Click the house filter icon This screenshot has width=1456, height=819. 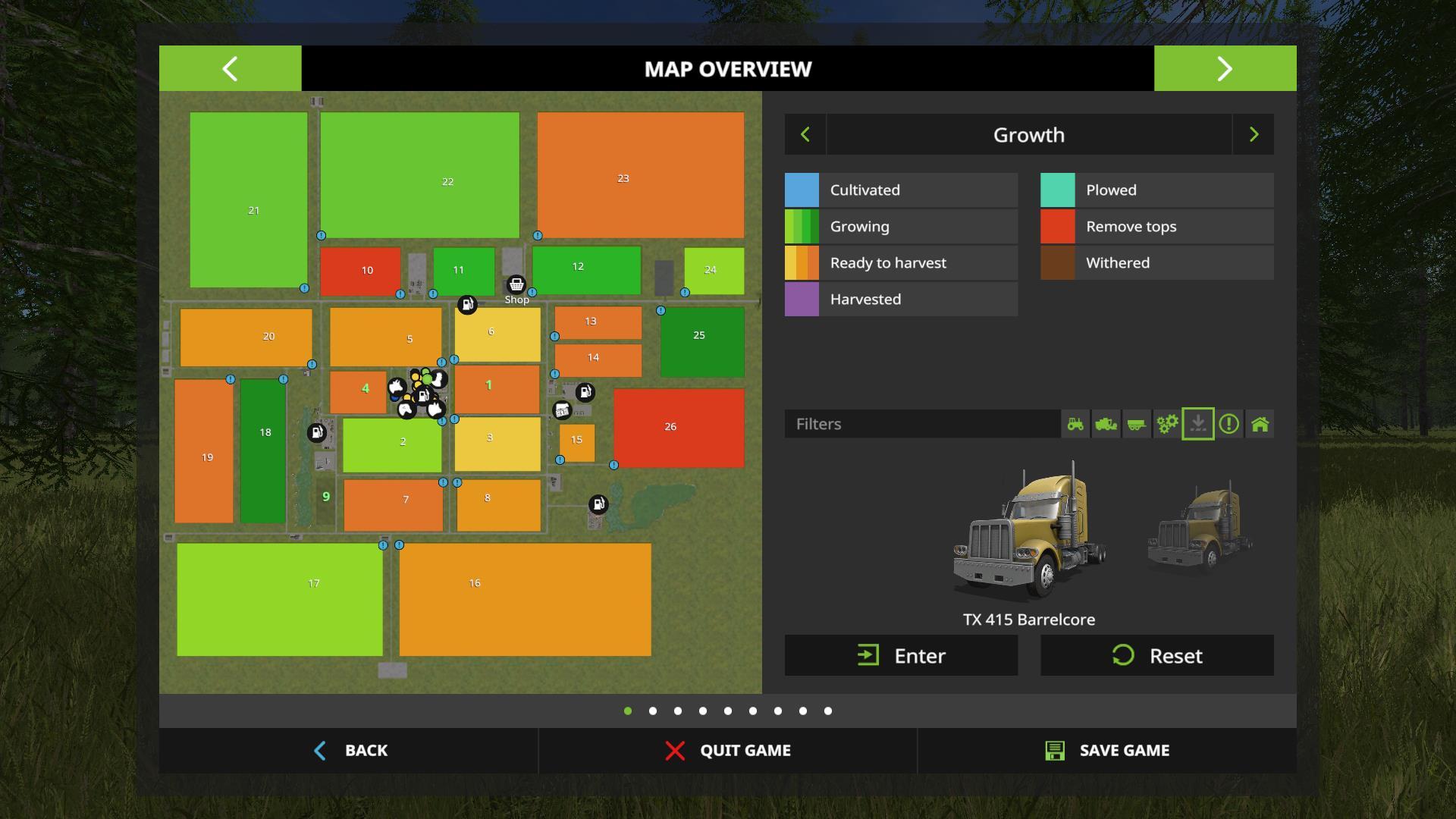(1260, 424)
